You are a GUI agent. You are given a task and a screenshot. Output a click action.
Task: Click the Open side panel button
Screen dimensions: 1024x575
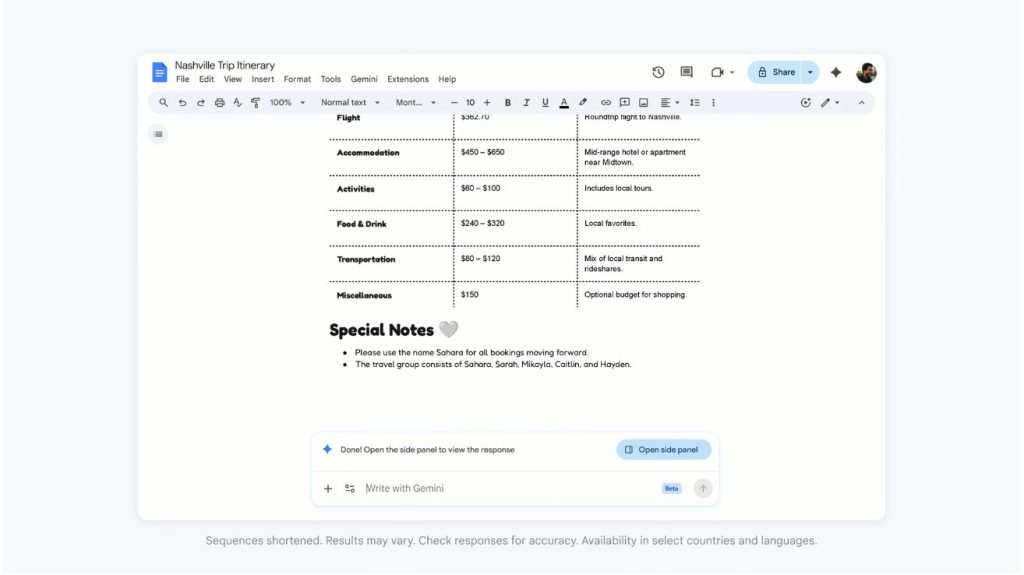(663, 450)
